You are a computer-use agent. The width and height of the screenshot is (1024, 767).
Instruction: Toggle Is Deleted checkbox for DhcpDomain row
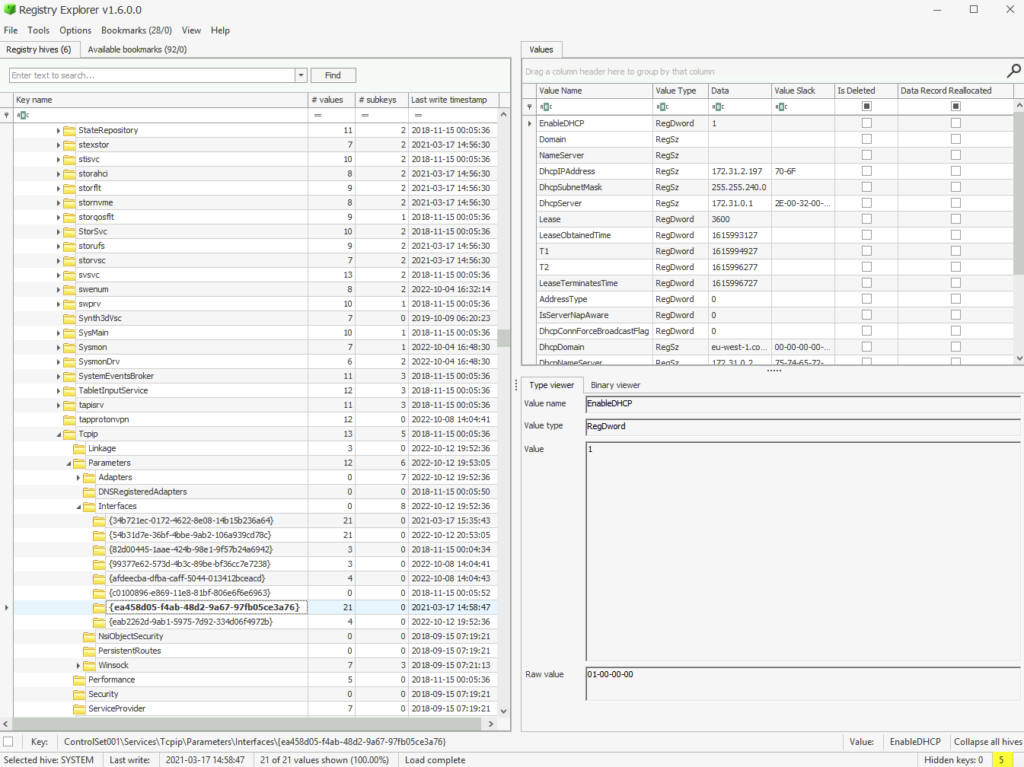867,347
